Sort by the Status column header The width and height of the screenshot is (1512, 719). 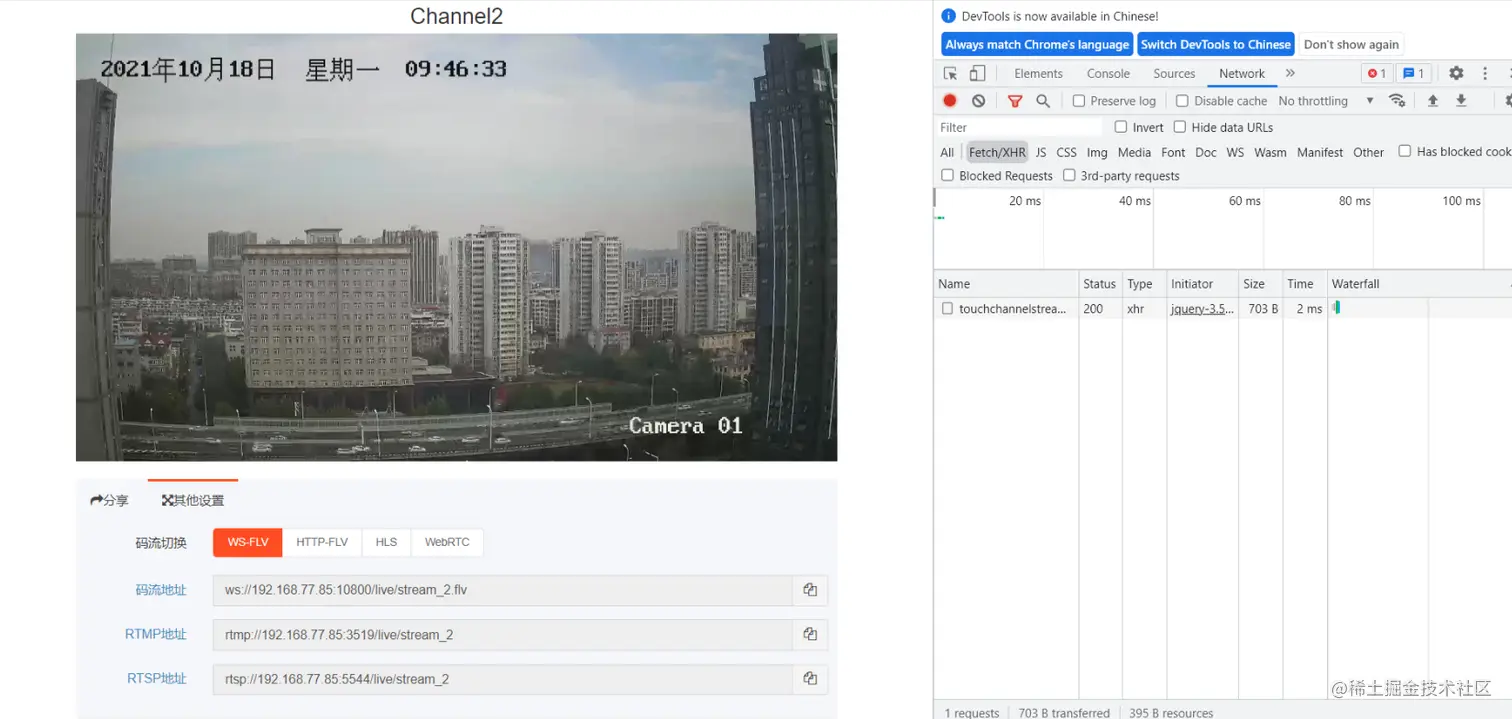tap(1100, 284)
